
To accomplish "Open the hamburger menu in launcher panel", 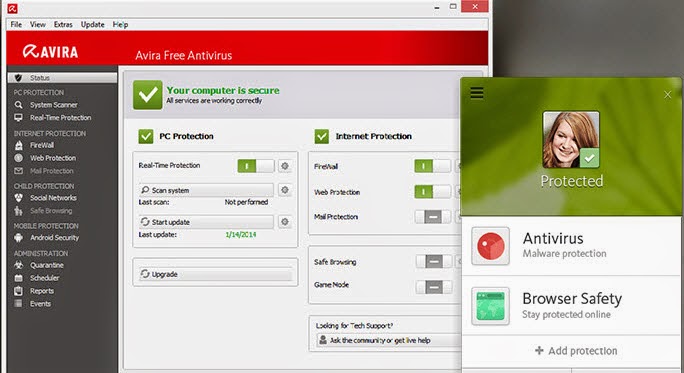I will [477, 93].
